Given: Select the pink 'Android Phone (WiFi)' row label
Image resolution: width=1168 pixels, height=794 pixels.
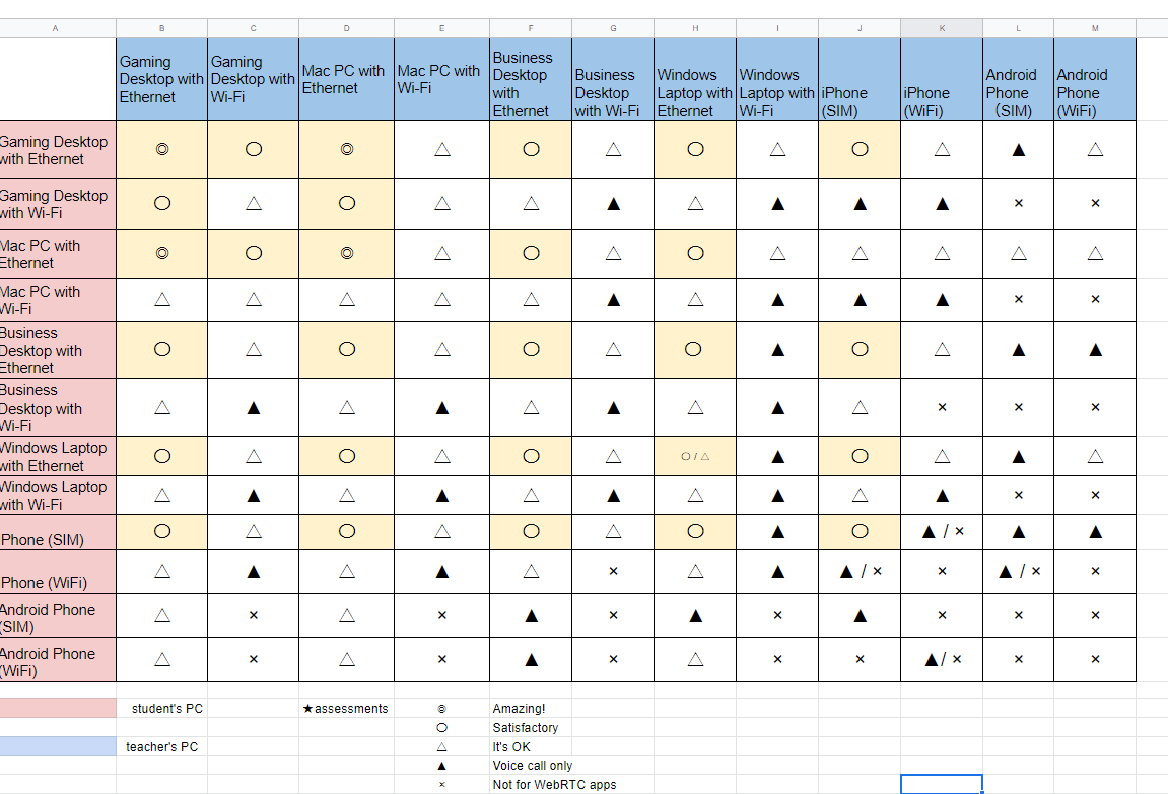Looking at the screenshot, I should click(58, 659).
